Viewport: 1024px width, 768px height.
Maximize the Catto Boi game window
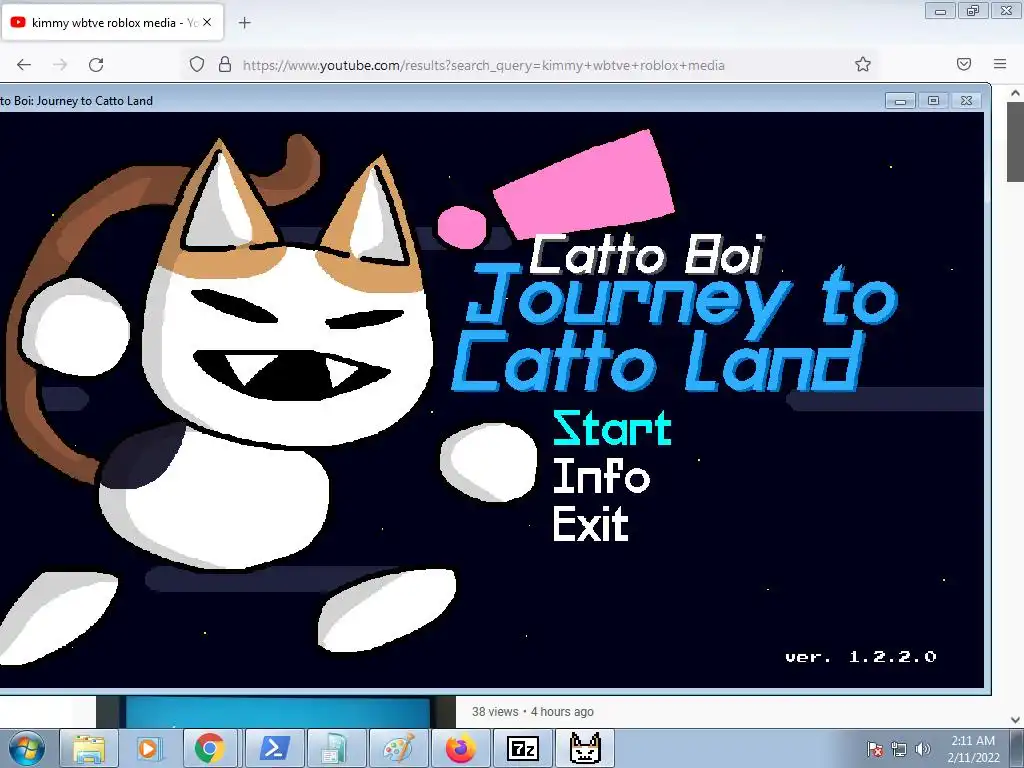click(933, 101)
